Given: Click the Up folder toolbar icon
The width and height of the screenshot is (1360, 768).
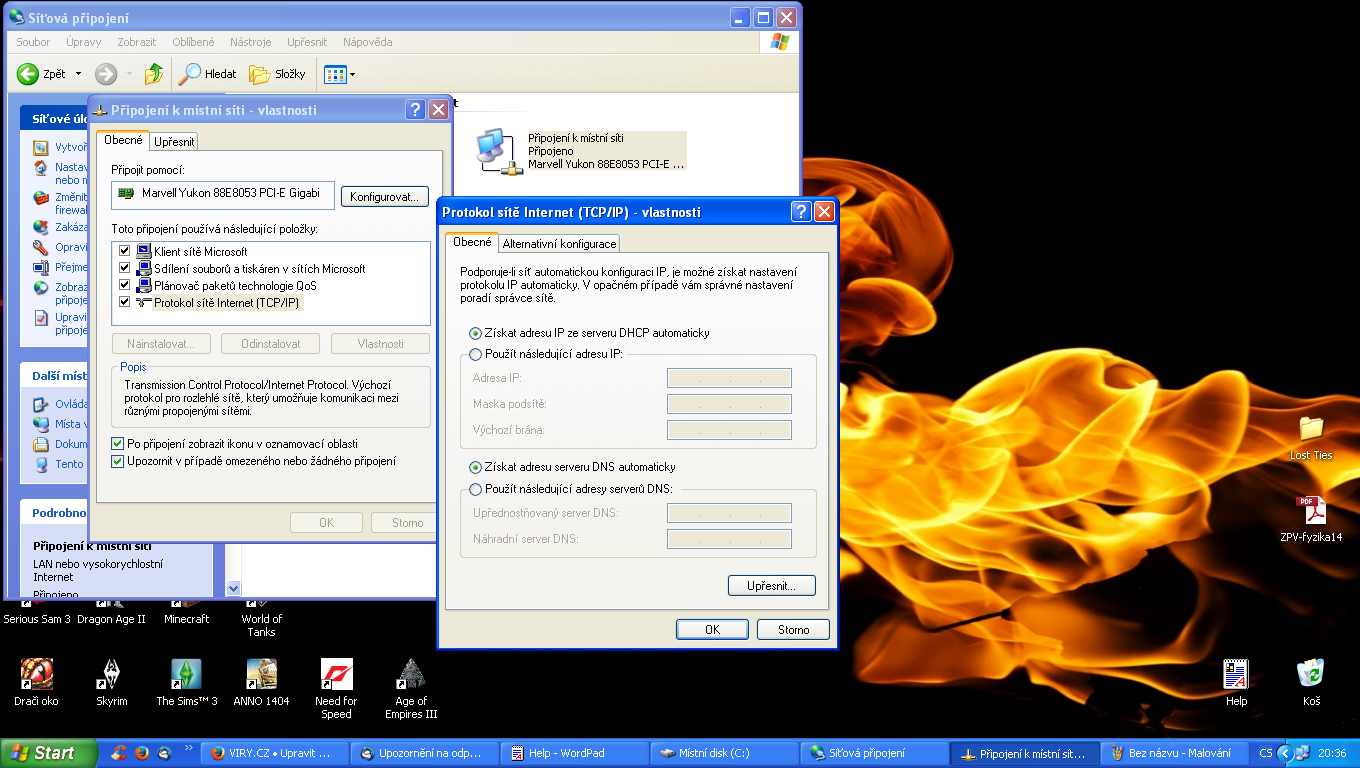Looking at the screenshot, I should (x=153, y=74).
